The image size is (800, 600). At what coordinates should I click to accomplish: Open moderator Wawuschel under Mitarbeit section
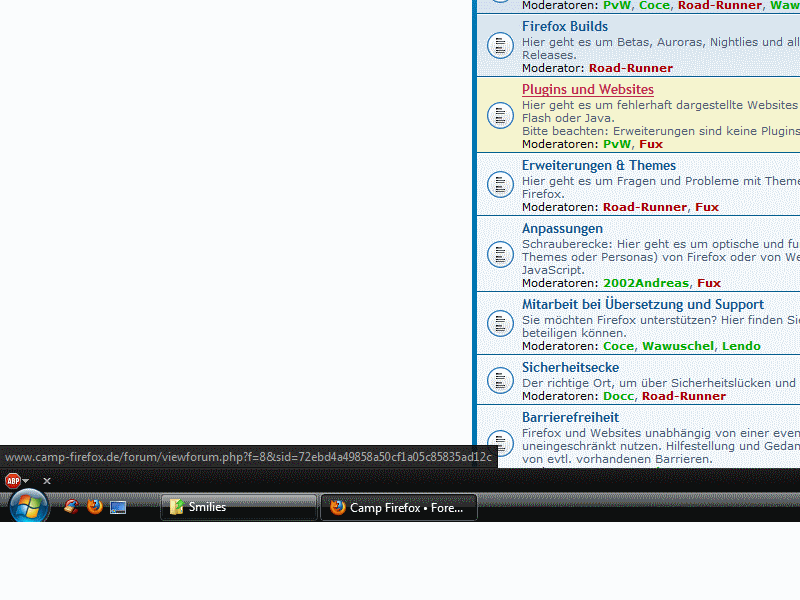(x=678, y=346)
